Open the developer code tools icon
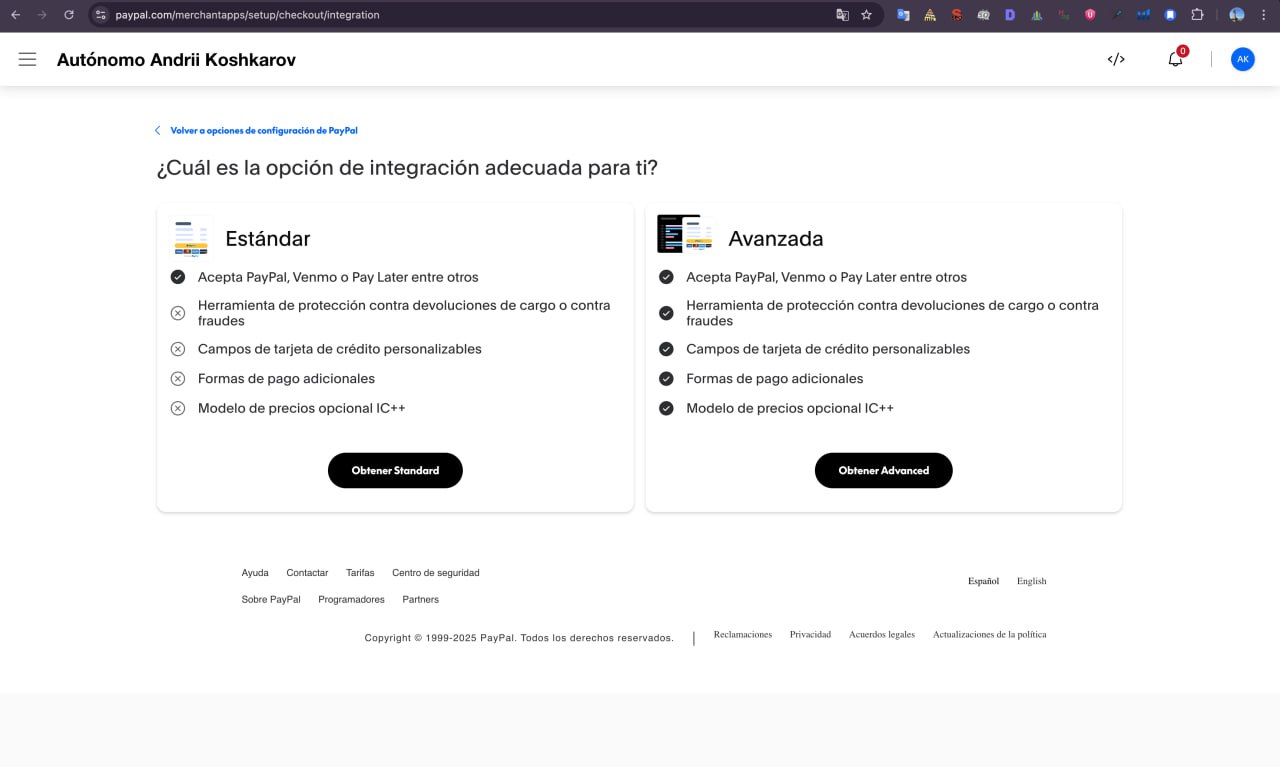The width and height of the screenshot is (1280, 767). coord(1116,60)
